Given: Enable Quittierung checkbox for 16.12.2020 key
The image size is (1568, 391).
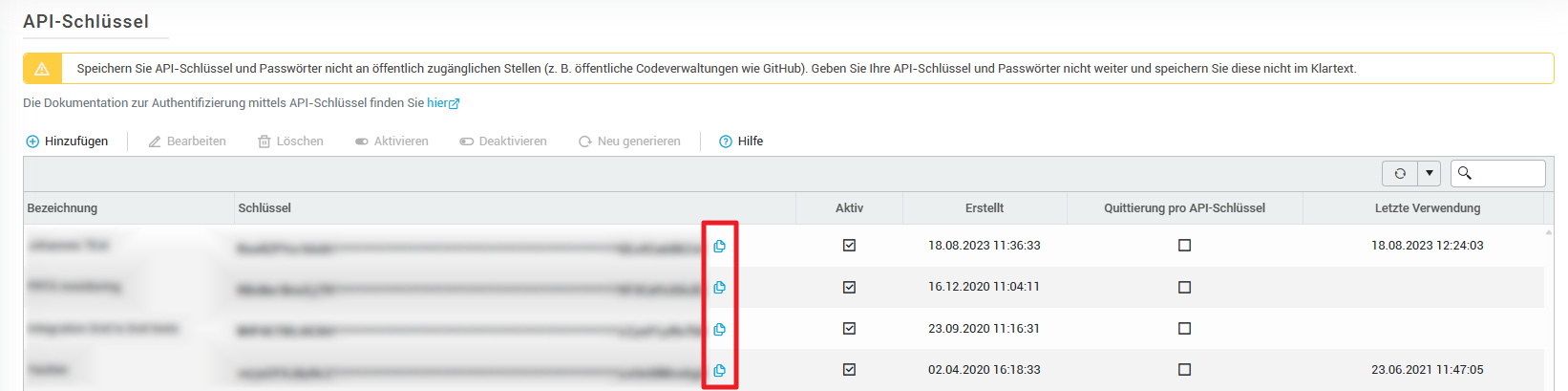Looking at the screenshot, I should (x=1184, y=287).
